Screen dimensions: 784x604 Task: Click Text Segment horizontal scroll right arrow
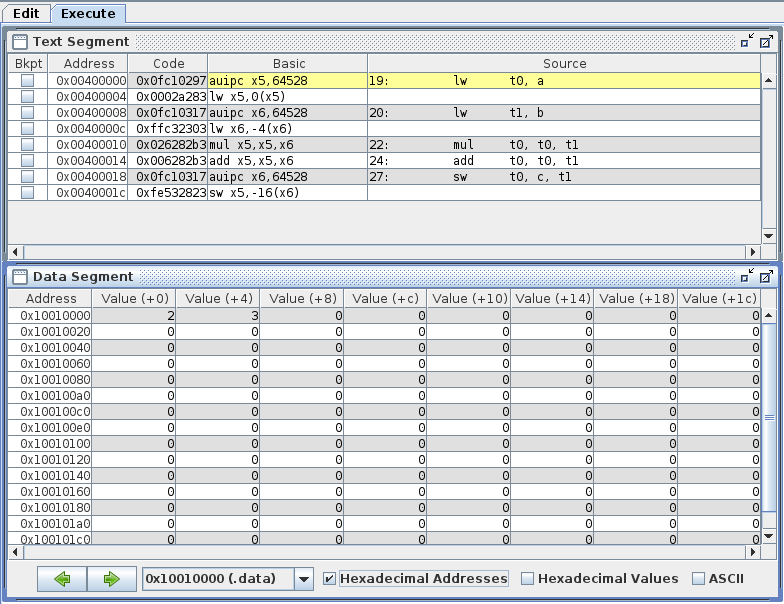point(752,252)
